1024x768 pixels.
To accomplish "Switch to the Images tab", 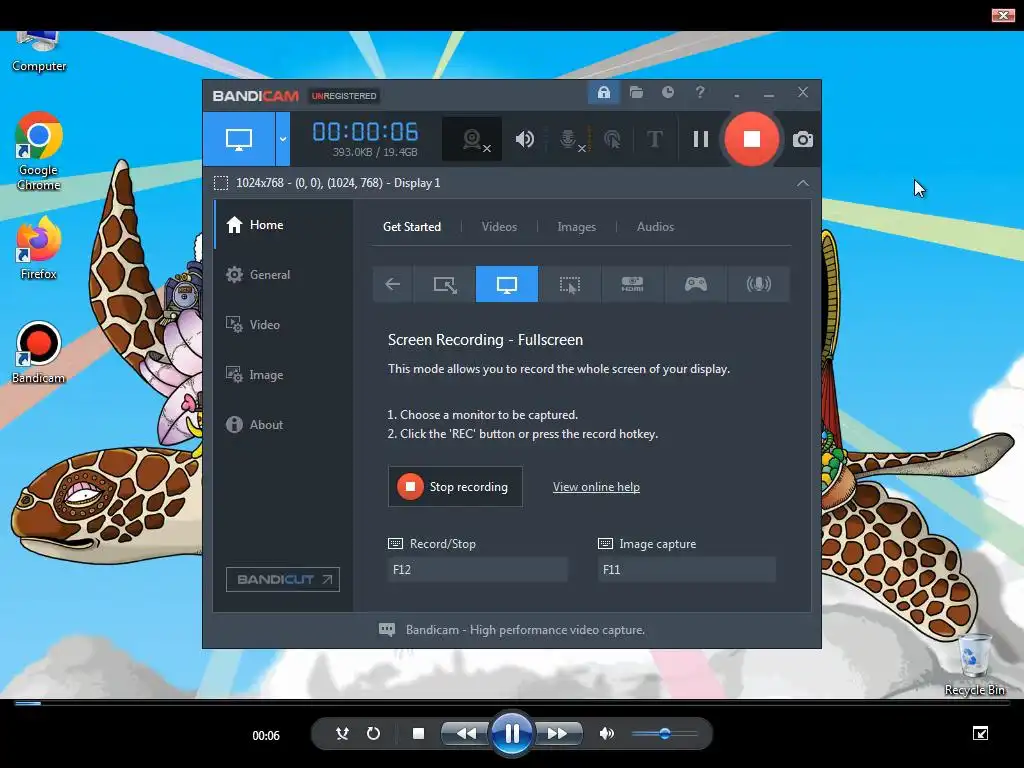I will 576,227.
